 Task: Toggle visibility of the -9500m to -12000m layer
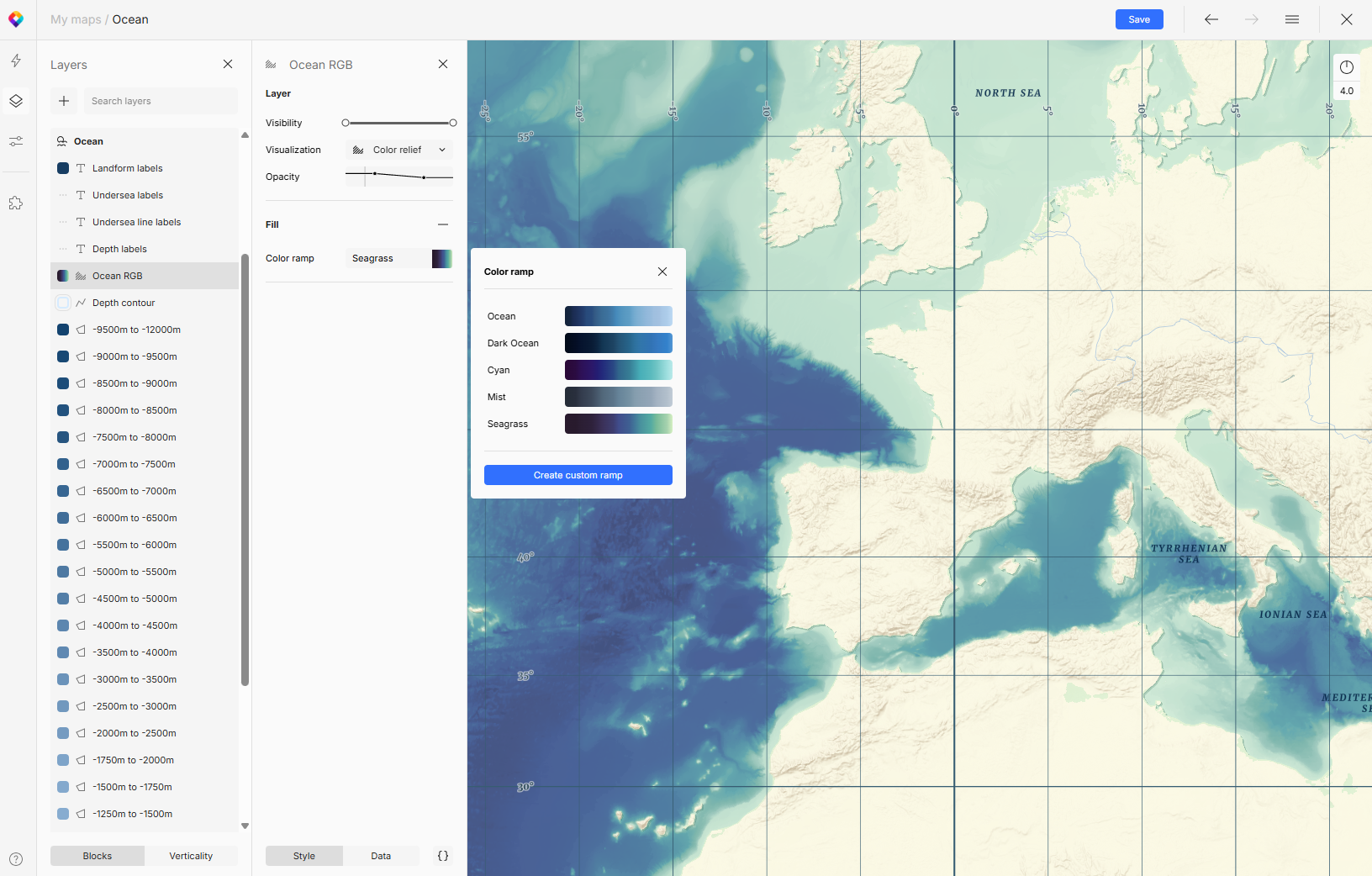[x=62, y=329]
